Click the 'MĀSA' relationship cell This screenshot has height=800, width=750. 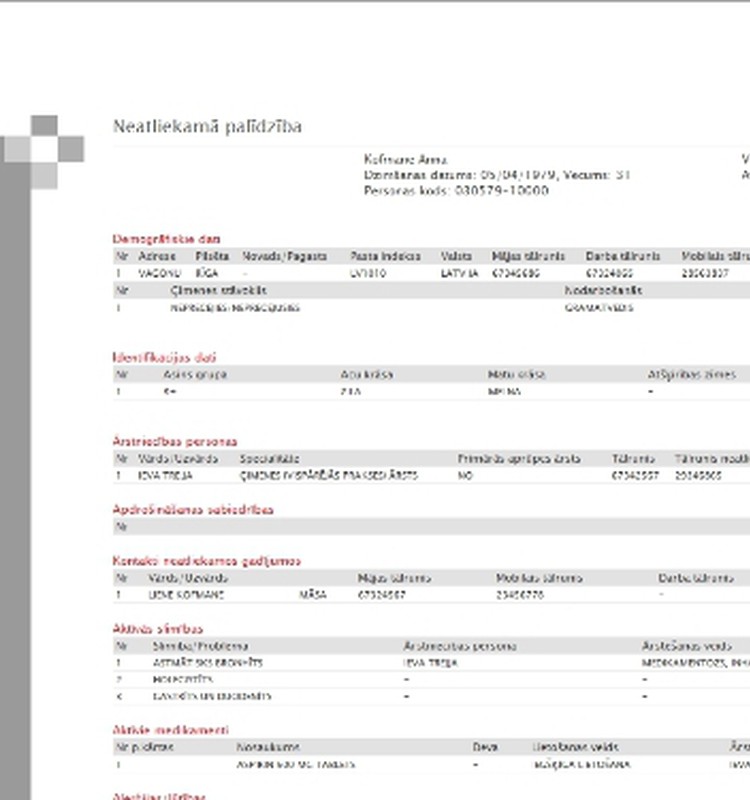[313, 595]
